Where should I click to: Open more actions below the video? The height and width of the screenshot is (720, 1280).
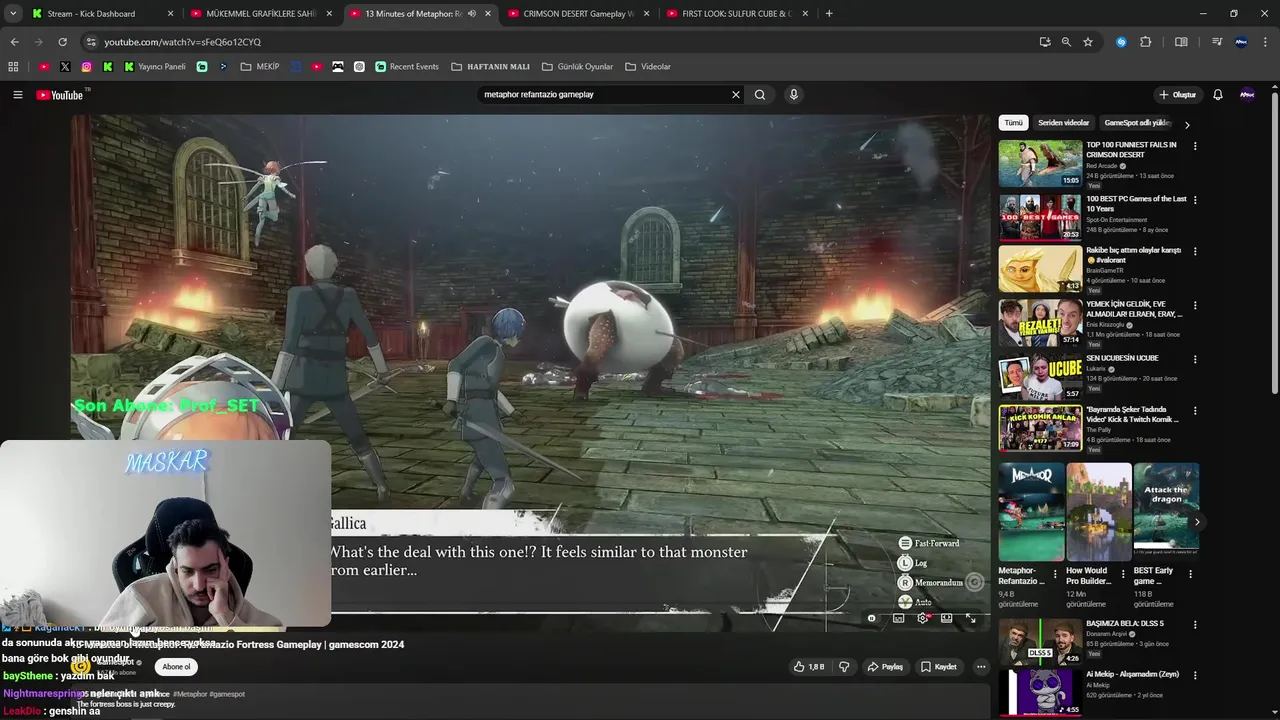[x=981, y=667]
